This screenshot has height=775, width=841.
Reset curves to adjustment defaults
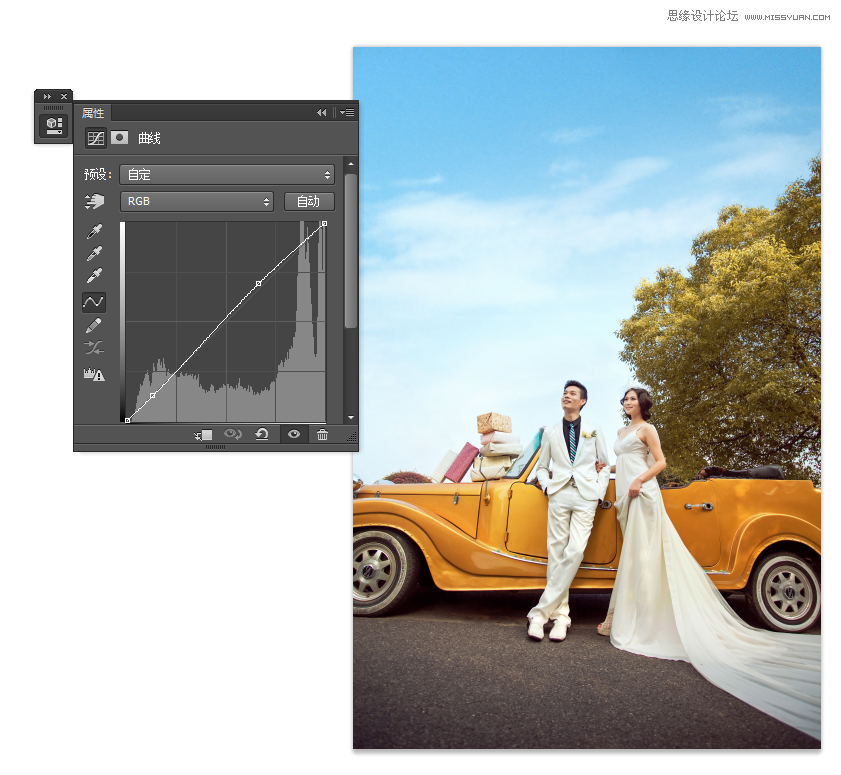(262, 434)
